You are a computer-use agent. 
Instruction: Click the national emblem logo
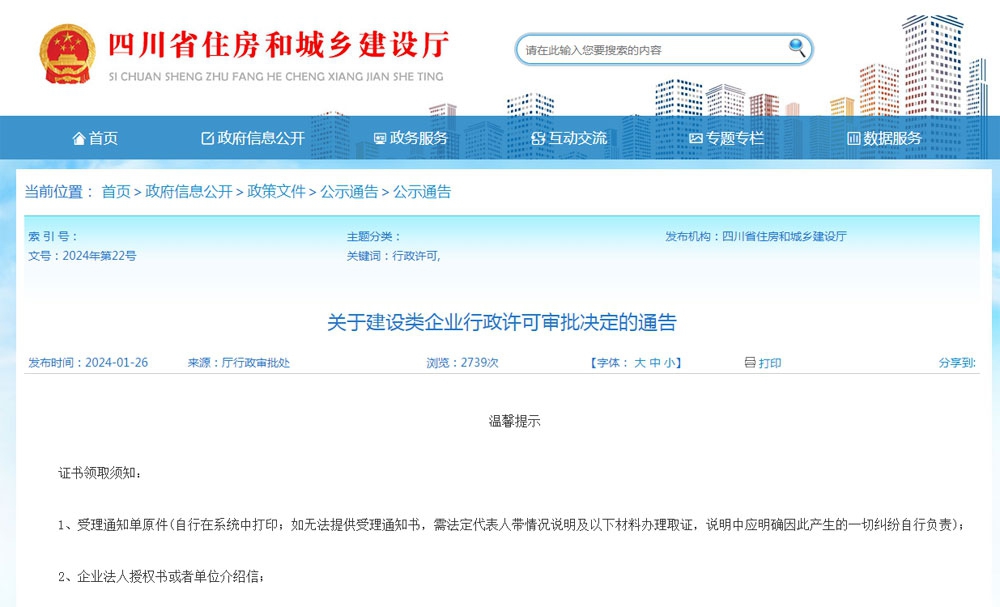pyautogui.click(x=67, y=54)
